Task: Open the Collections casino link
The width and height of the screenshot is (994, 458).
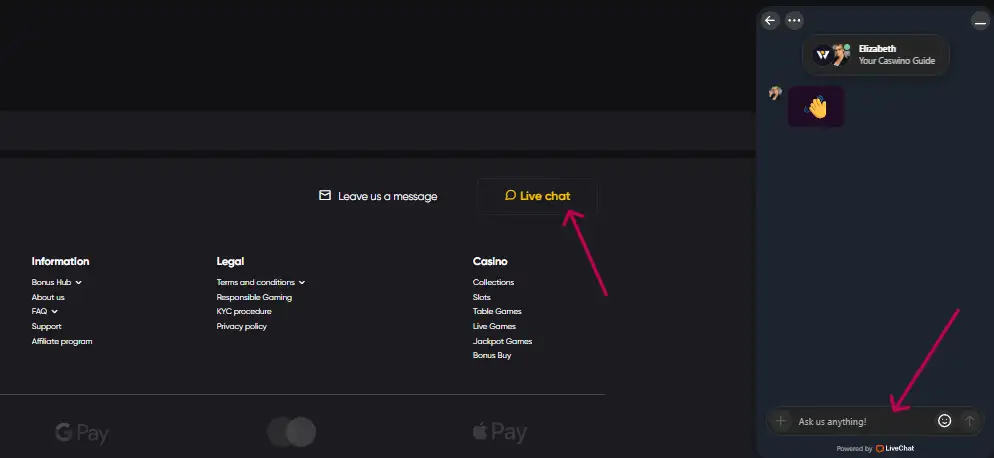Action: pos(493,282)
